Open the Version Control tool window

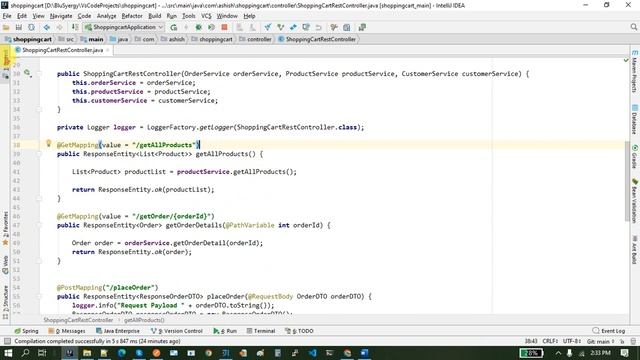point(176,331)
